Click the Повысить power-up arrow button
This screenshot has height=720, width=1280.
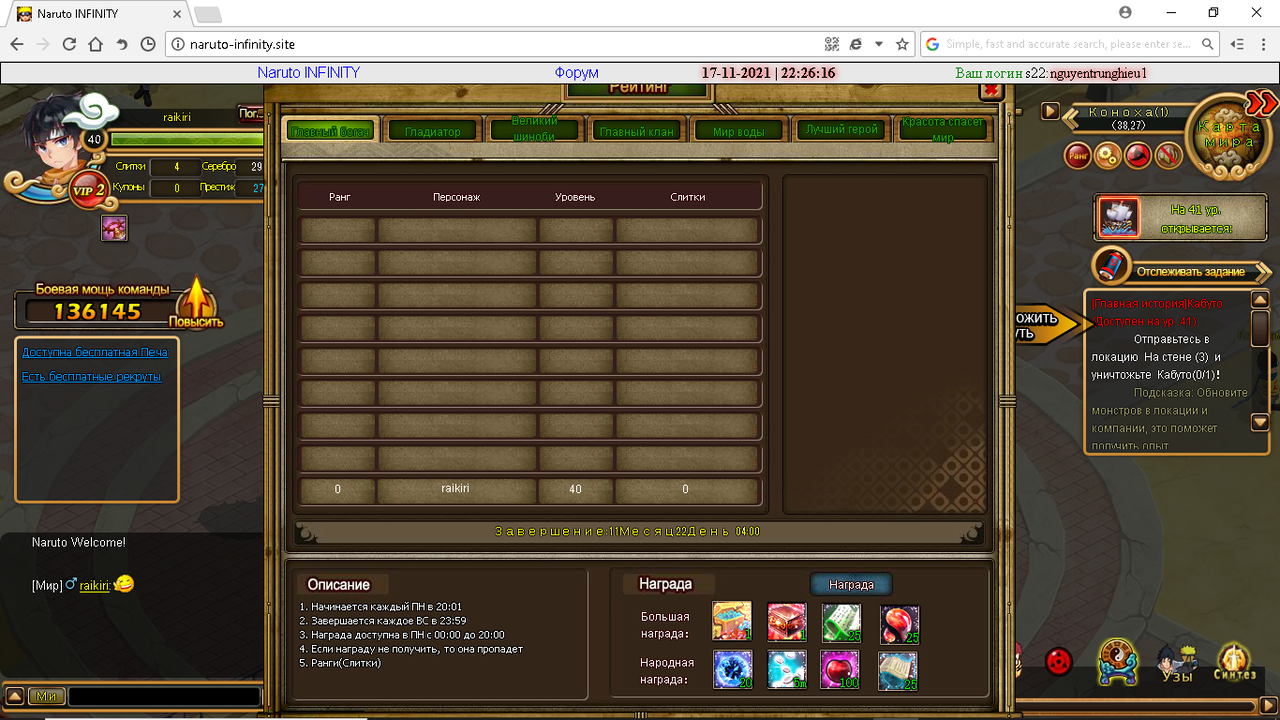coord(196,303)
